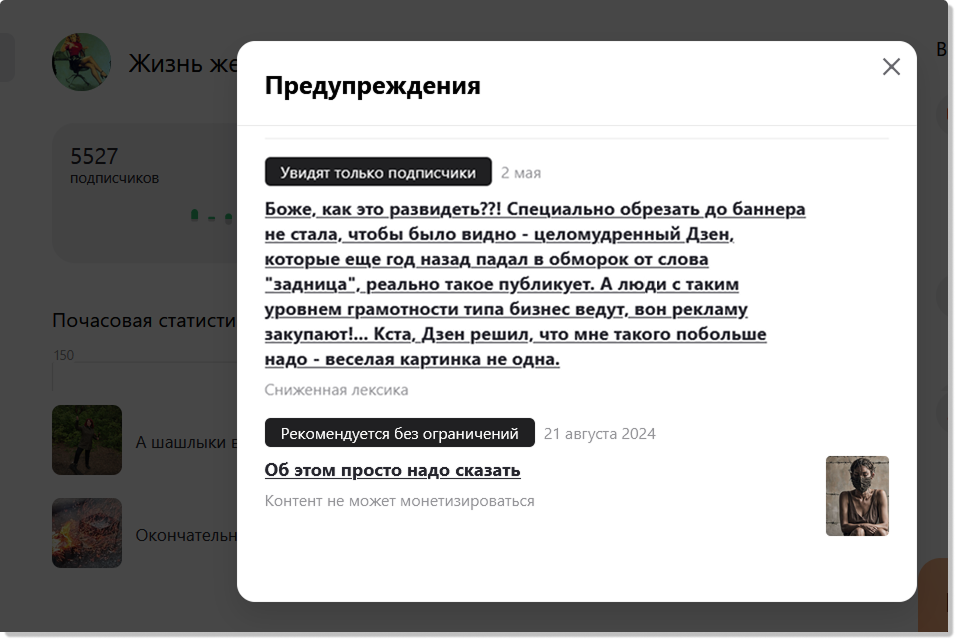Viewport: 955px width, 639px height.
Task: Open the 'Окончательн...' post fire thumbnail
Action: point(87,533)
